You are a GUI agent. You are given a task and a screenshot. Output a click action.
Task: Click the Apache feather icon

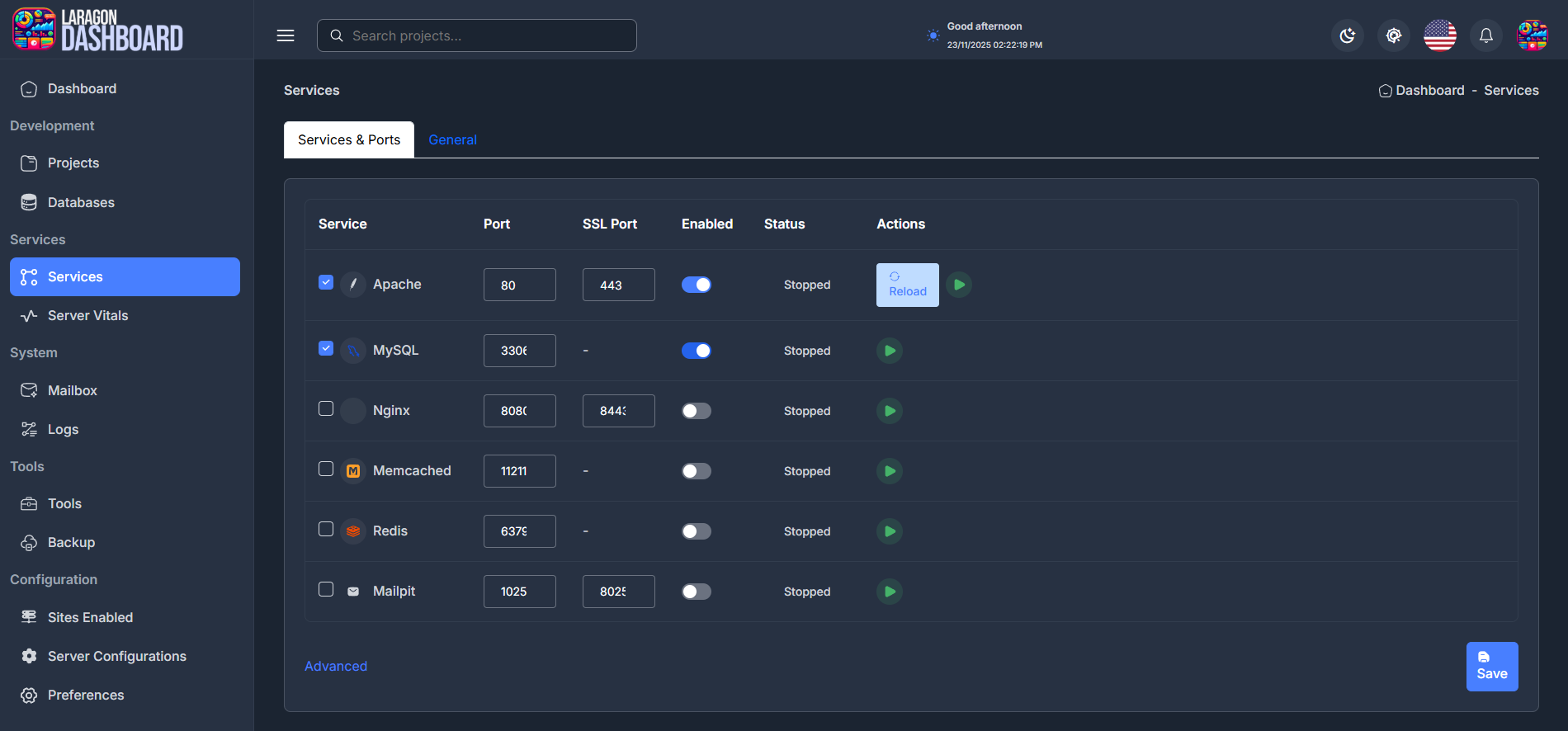pos(353,285)
